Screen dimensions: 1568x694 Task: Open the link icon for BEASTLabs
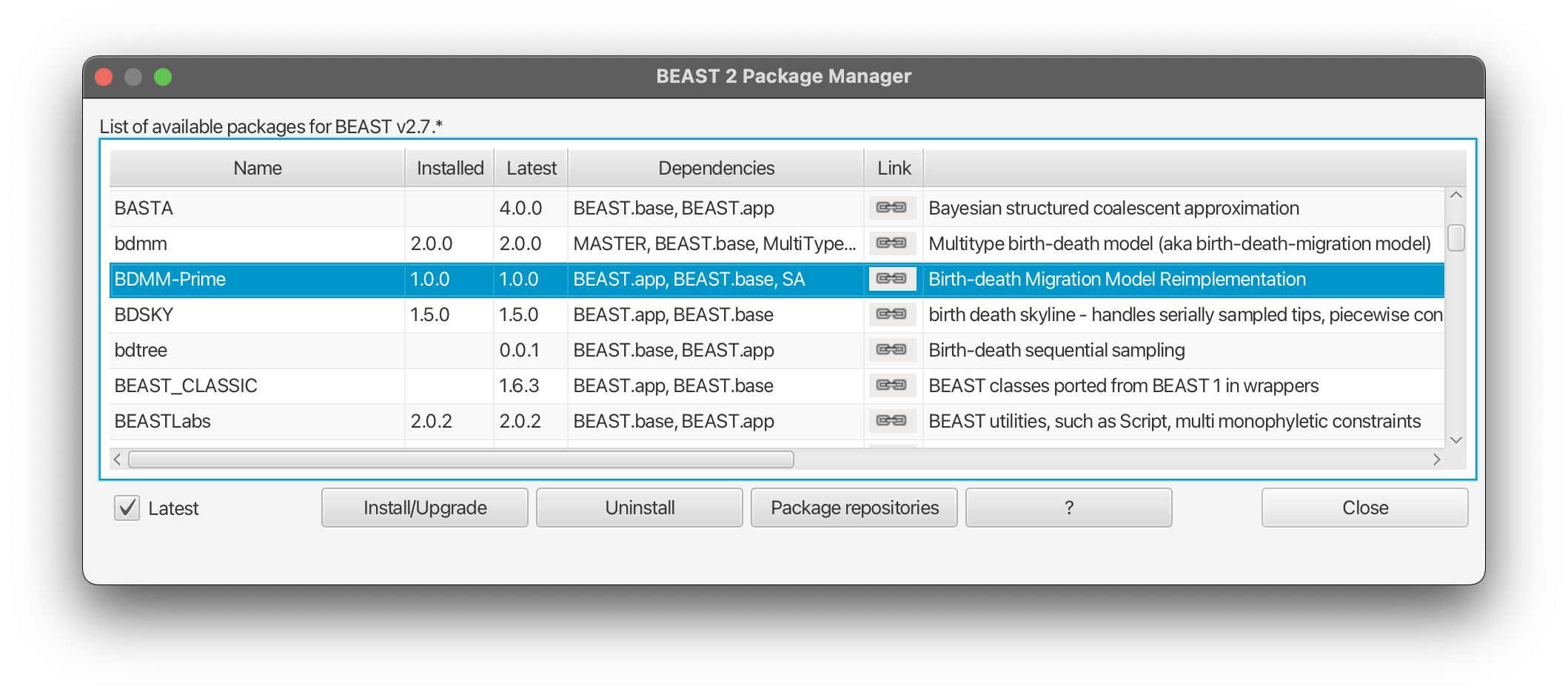coord(892,421)
